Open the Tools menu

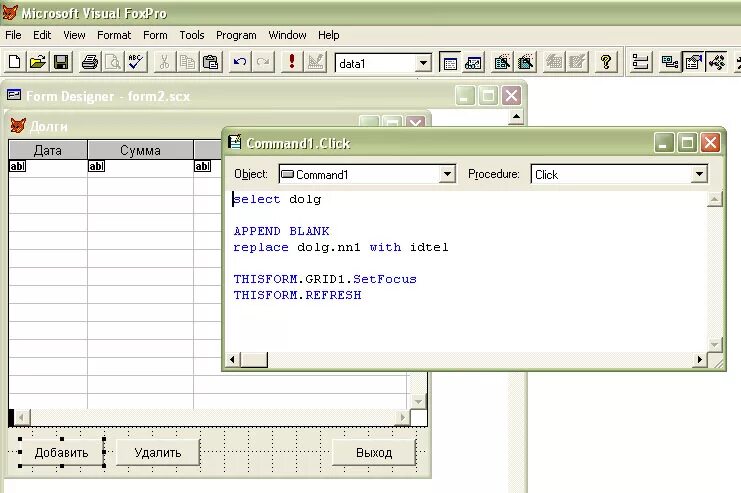point(191,35)
